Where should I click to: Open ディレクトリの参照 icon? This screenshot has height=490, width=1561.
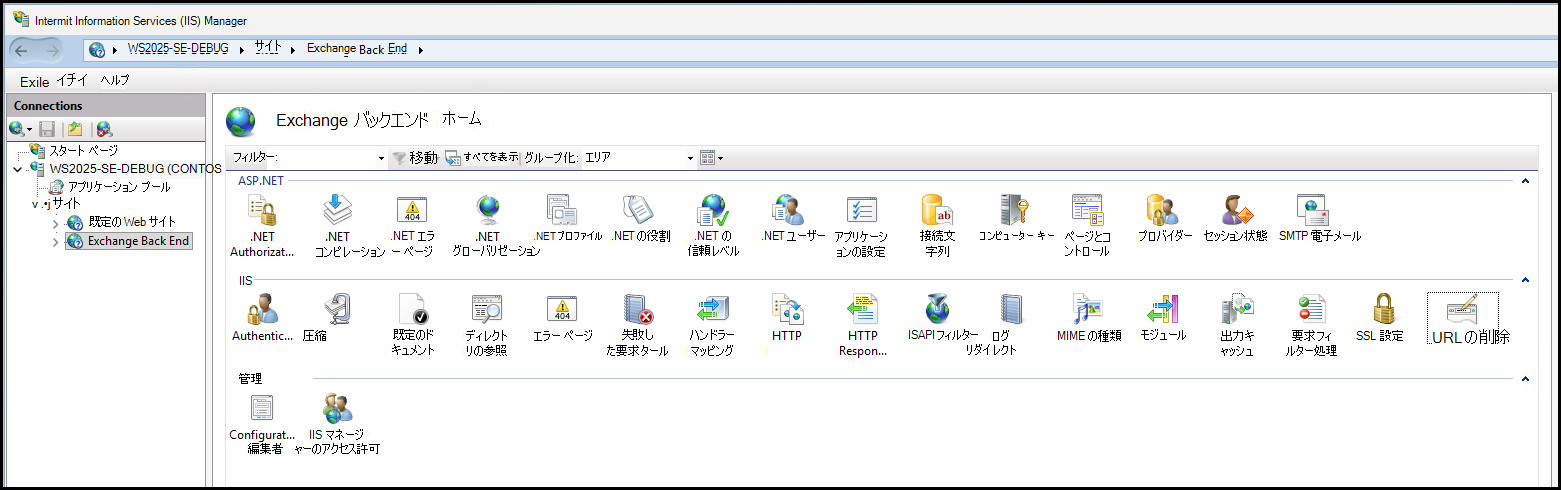tap(487, 309)
